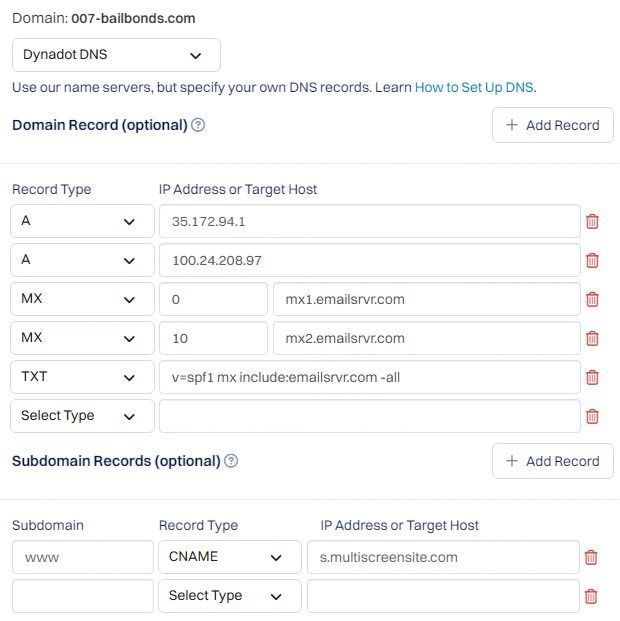The image size is (620, 621).
Task: Delete the SPF TXT record
Action: pos(592,377)
